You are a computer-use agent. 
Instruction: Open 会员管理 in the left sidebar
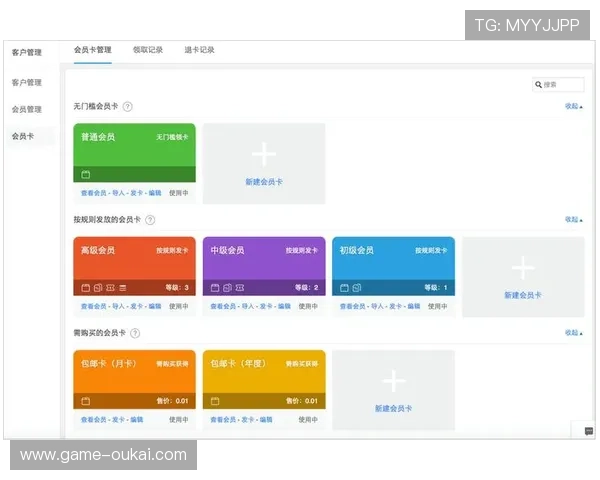click(26, 109)
